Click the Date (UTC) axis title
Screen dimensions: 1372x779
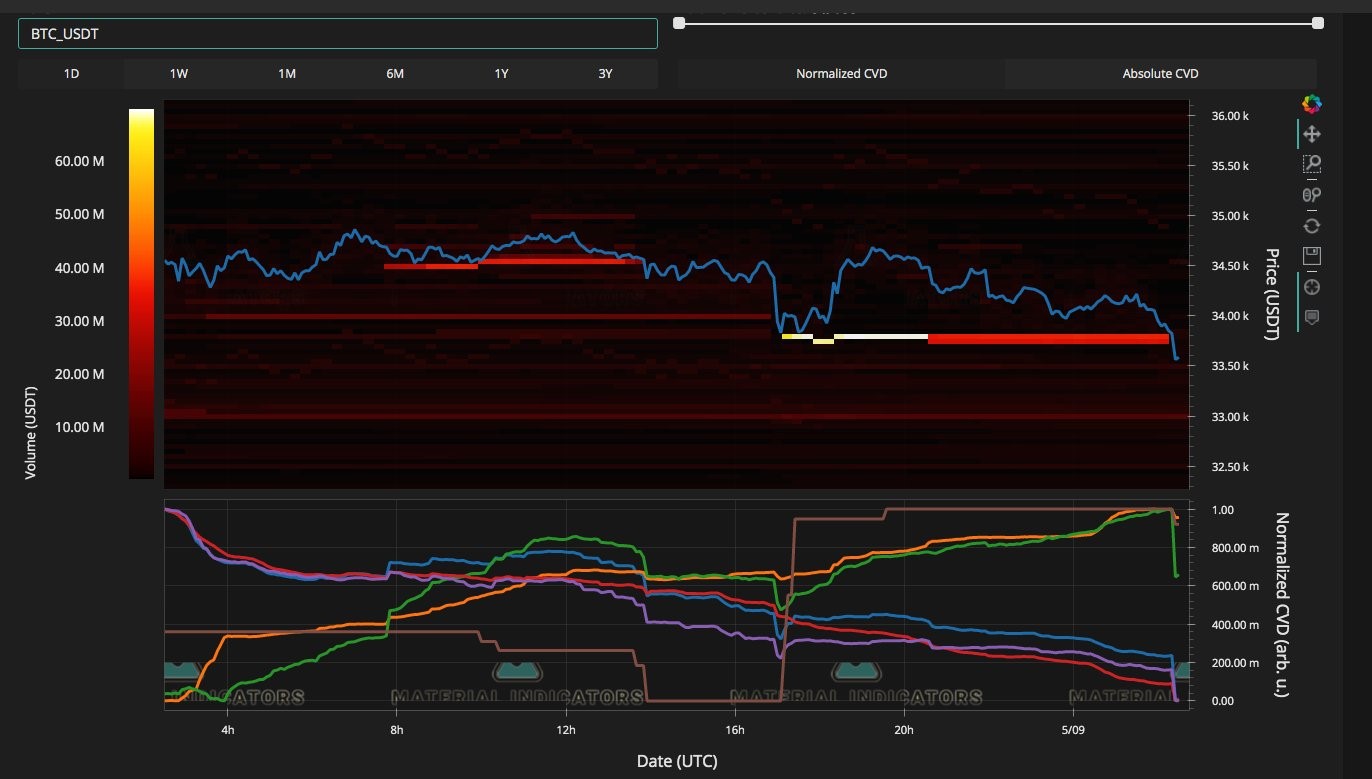pyautogui.click(x=677, y=761)
